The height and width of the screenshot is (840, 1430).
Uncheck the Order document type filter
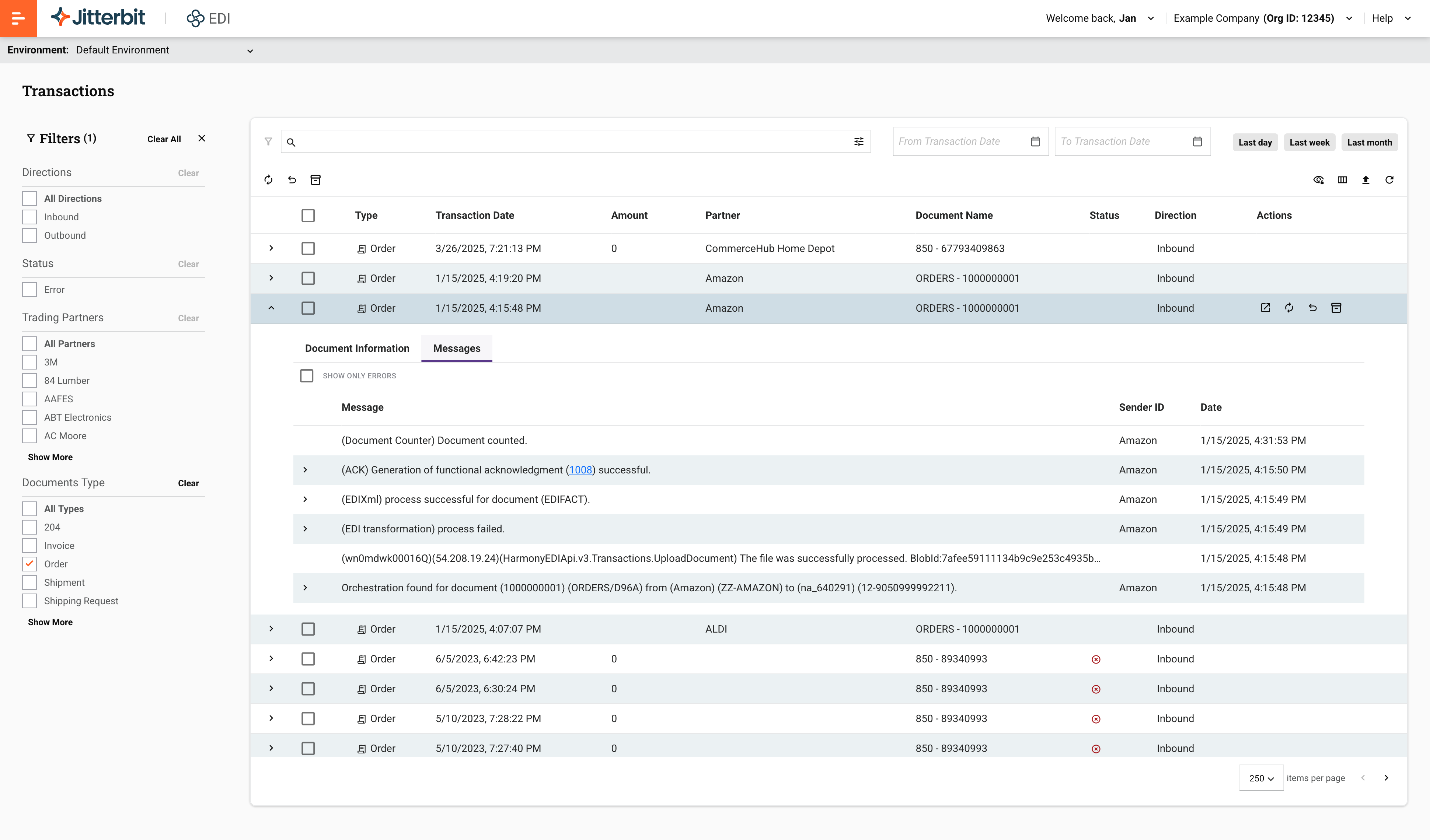point(29,564)
